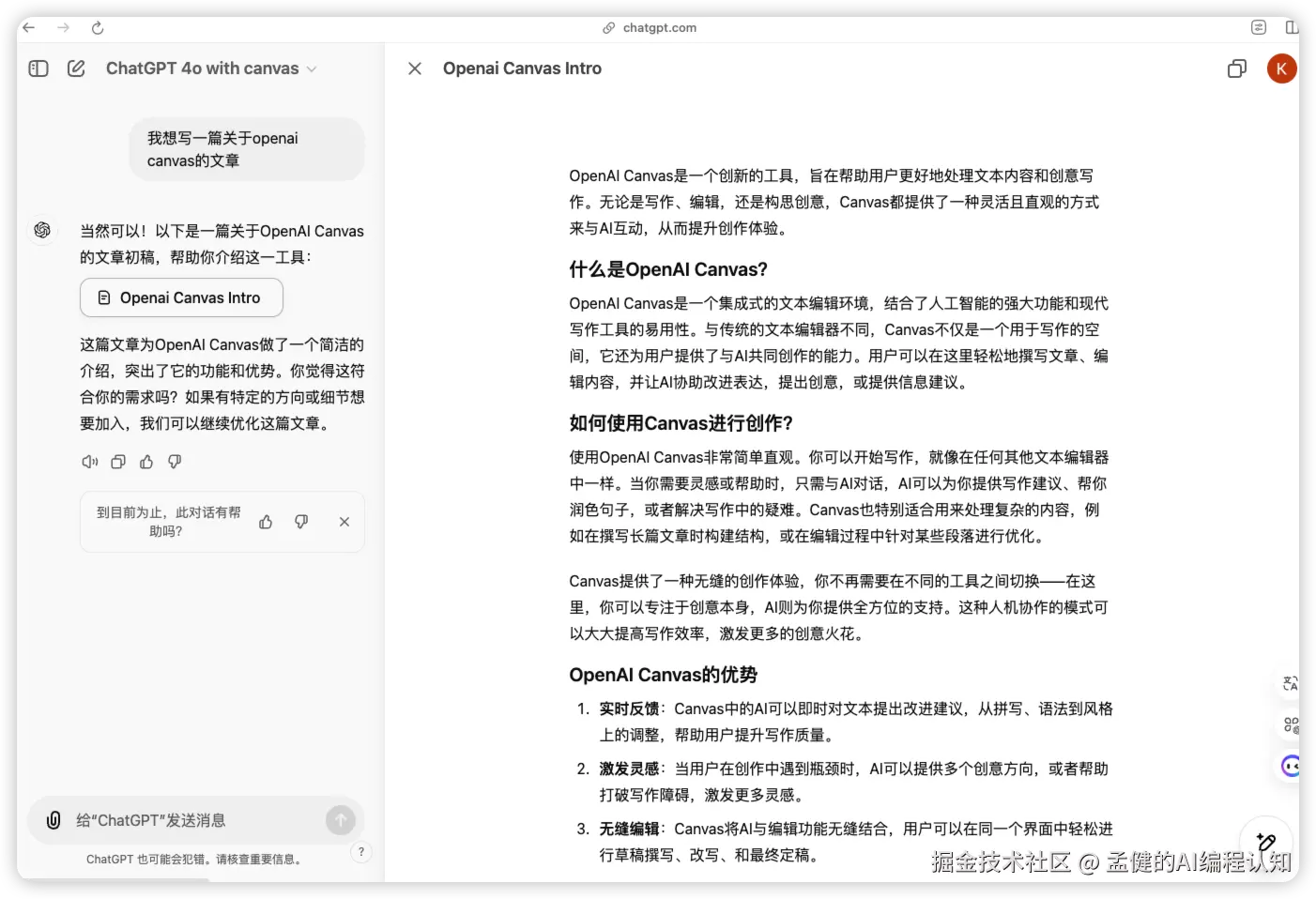Click the message input field

point(194,820)
